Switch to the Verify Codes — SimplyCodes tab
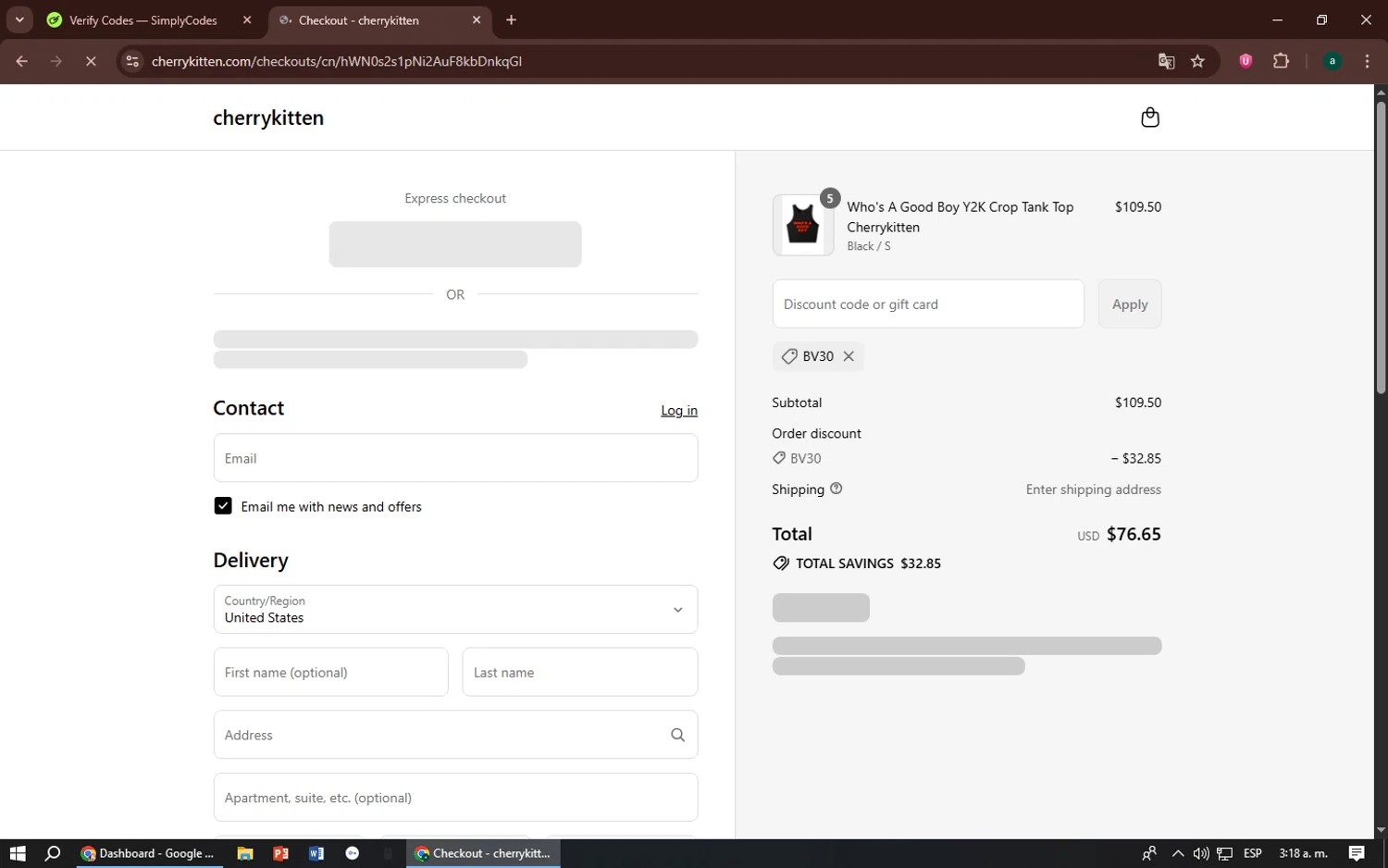Screen dimensions: 1388x868 click(x=143, y=20)
